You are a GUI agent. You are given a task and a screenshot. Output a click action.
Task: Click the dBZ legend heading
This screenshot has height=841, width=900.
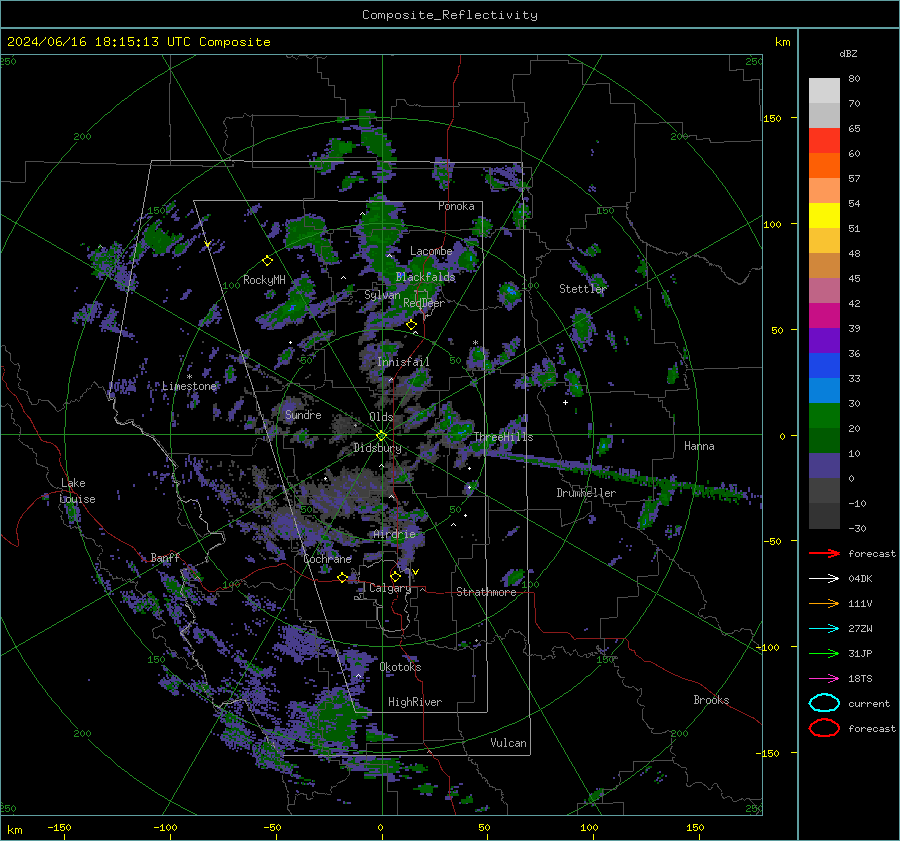(x=848, y=54)
